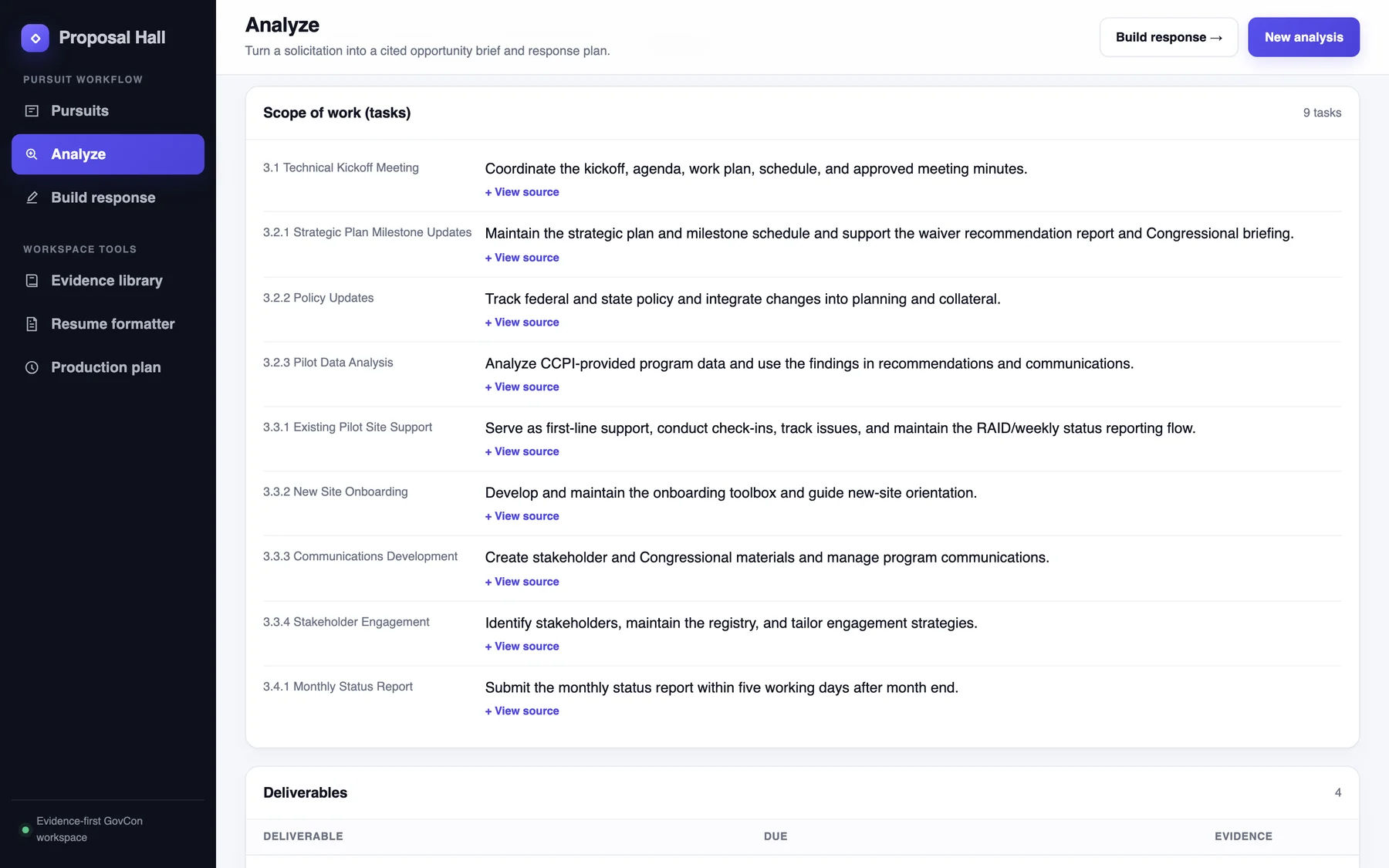Click the '3.2.3 Pilot Data Analysis' label
1389x868 pixels.
pyautogui.click(x=328, y=363)
